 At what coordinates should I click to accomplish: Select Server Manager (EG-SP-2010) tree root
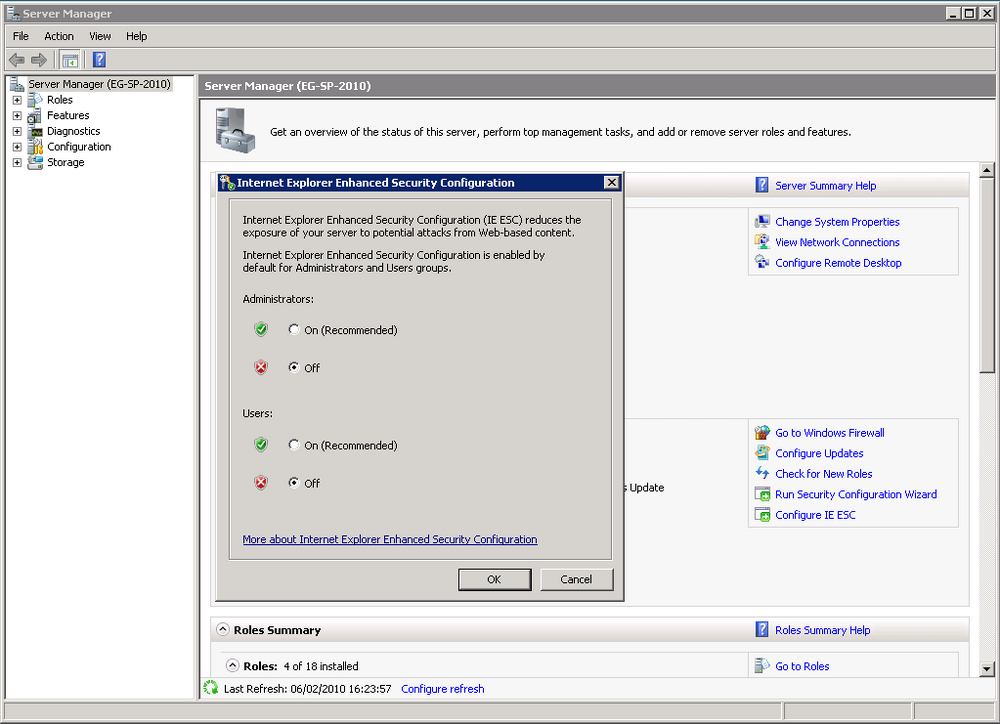pyautogui.click(x=99, y=84)
